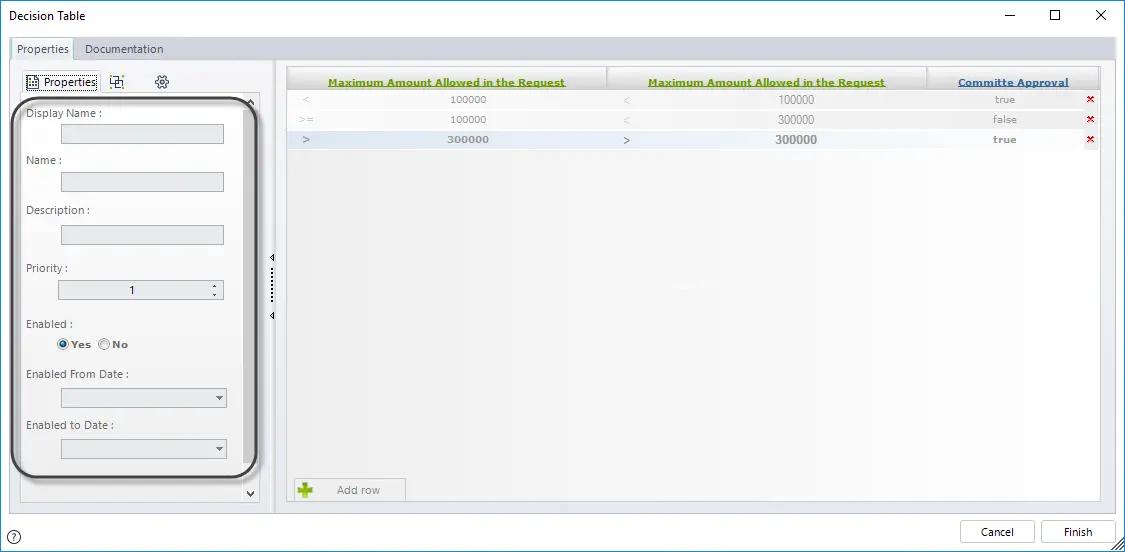Increase Priority with the up stepper arrow
Image resolution: width=1125 pixels, height=552 pixels.
215,286
